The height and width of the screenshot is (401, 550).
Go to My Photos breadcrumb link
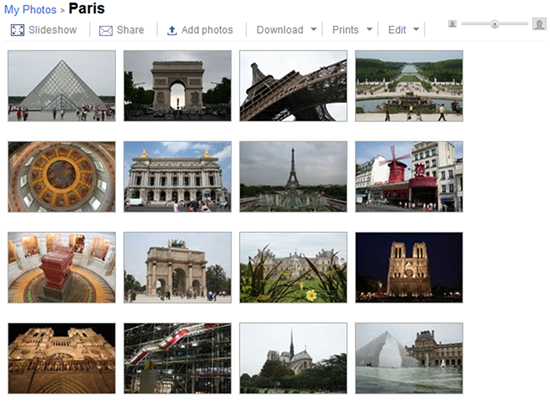(30, 10)
